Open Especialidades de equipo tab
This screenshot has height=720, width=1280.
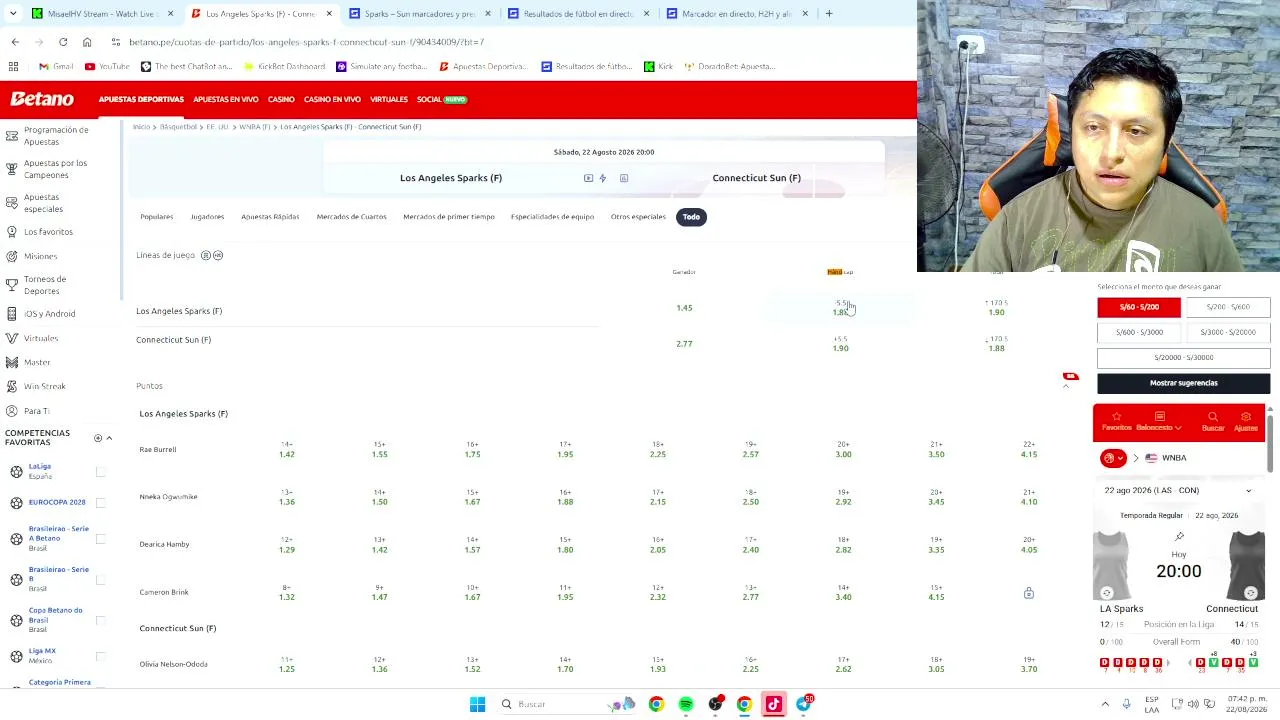pyautogui.click(x=552, y=217)
